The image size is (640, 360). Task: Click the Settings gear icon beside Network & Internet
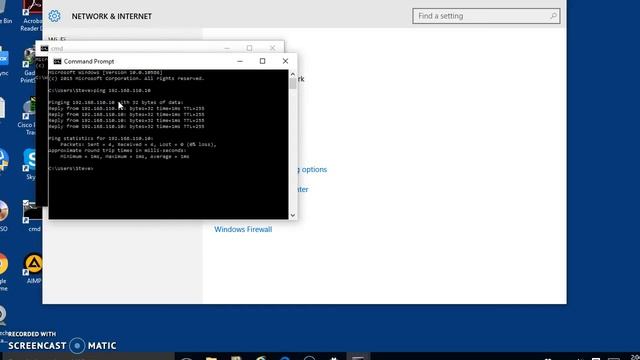(x=54, y=16)
